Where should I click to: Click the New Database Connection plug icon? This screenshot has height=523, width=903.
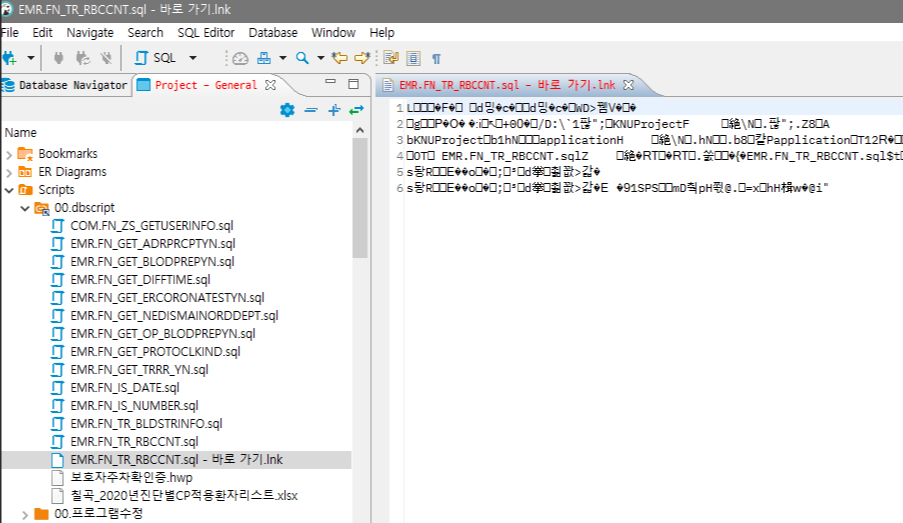coord(9,58)
